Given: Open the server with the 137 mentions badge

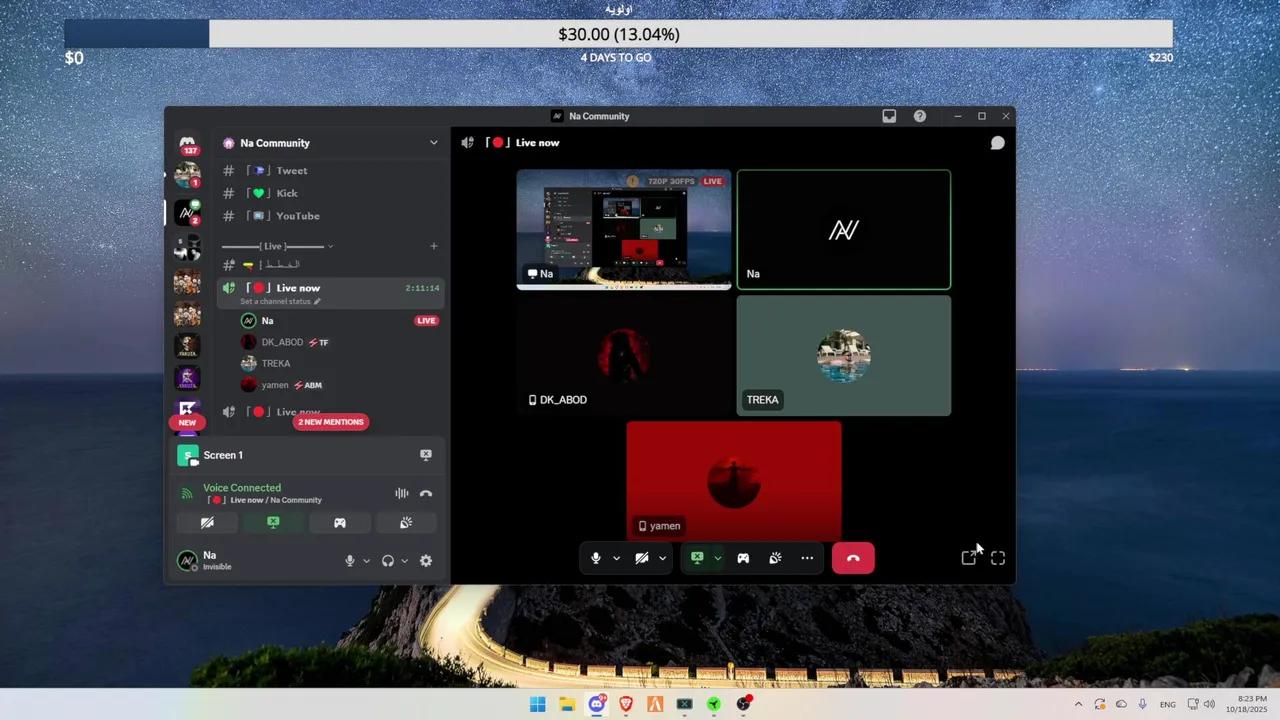Looking at the screenshot, I should click(187, 144).
